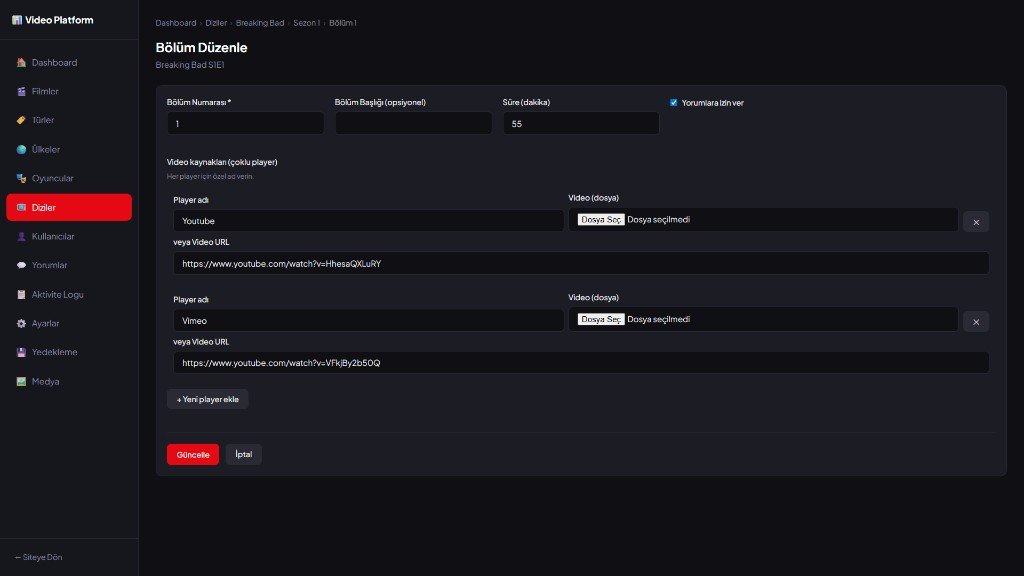The image size is (1024, 576).
Task: Select the Yedekleme backup icon
Action: (22, 352)
